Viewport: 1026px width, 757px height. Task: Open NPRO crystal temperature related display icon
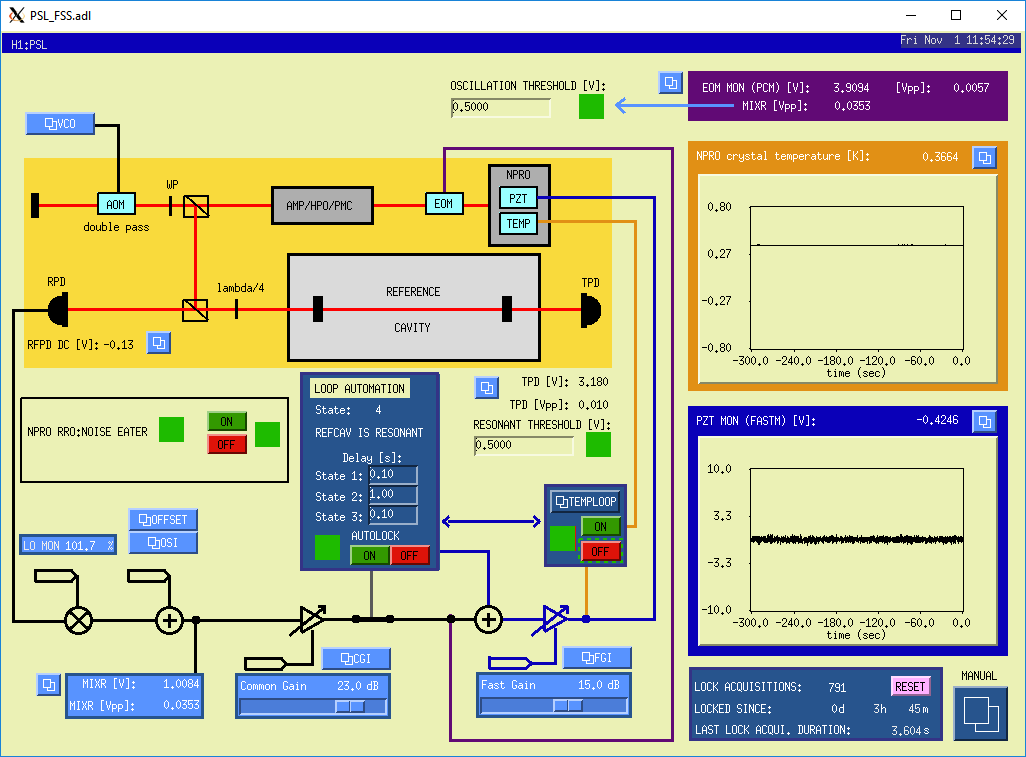pyautogui.click(x=985, y=158)
